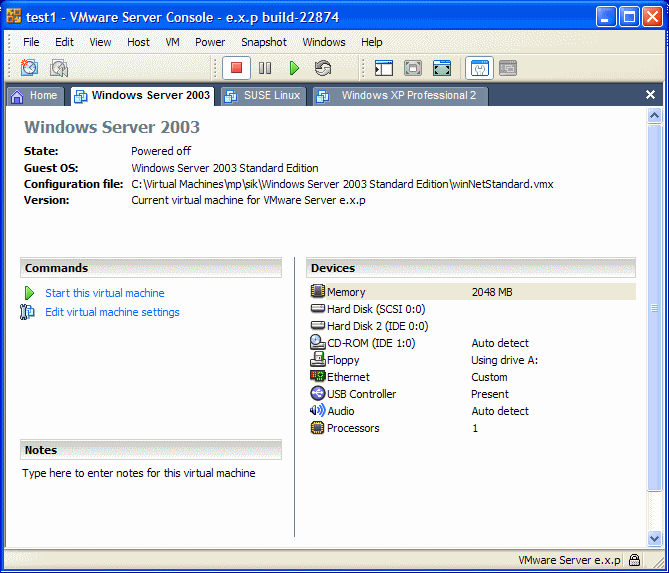Switch to Windows XP Professional 2 tab
Screen dimensions: 669x573
(x=401, y=96)
